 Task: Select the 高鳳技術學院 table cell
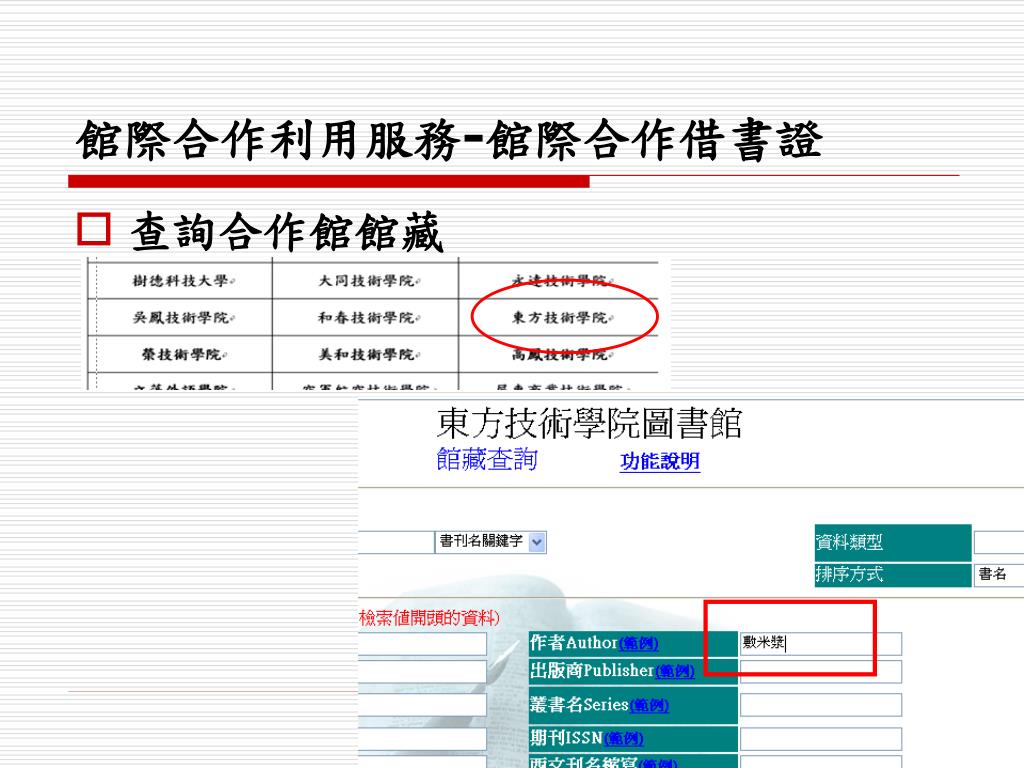558,355
